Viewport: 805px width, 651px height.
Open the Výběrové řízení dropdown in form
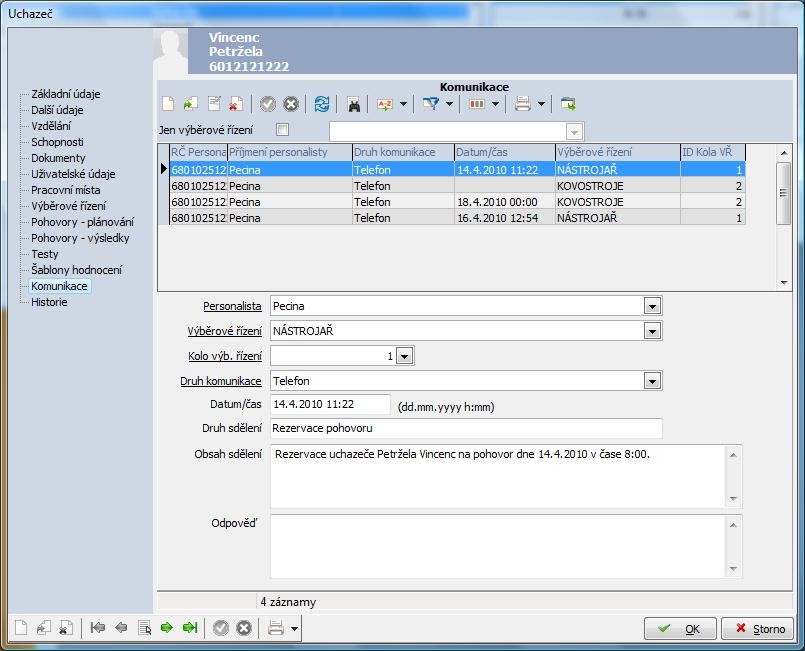652,331
